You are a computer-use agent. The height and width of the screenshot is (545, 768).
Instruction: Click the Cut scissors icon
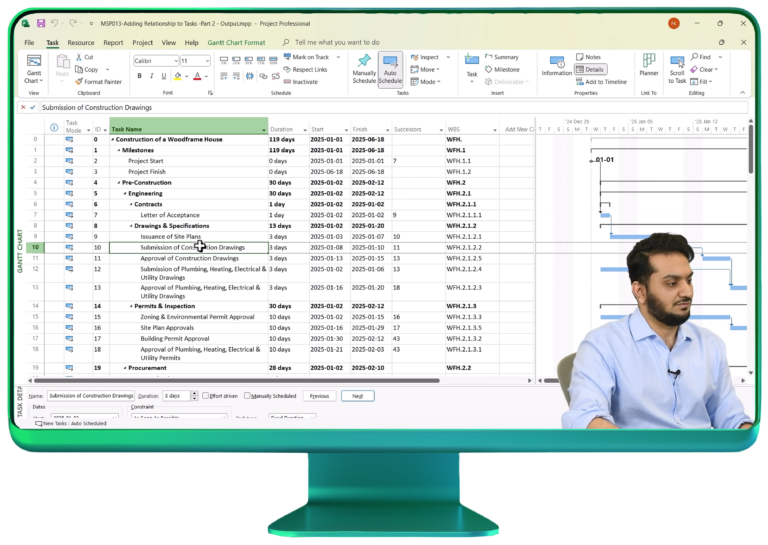pos(78,57)
